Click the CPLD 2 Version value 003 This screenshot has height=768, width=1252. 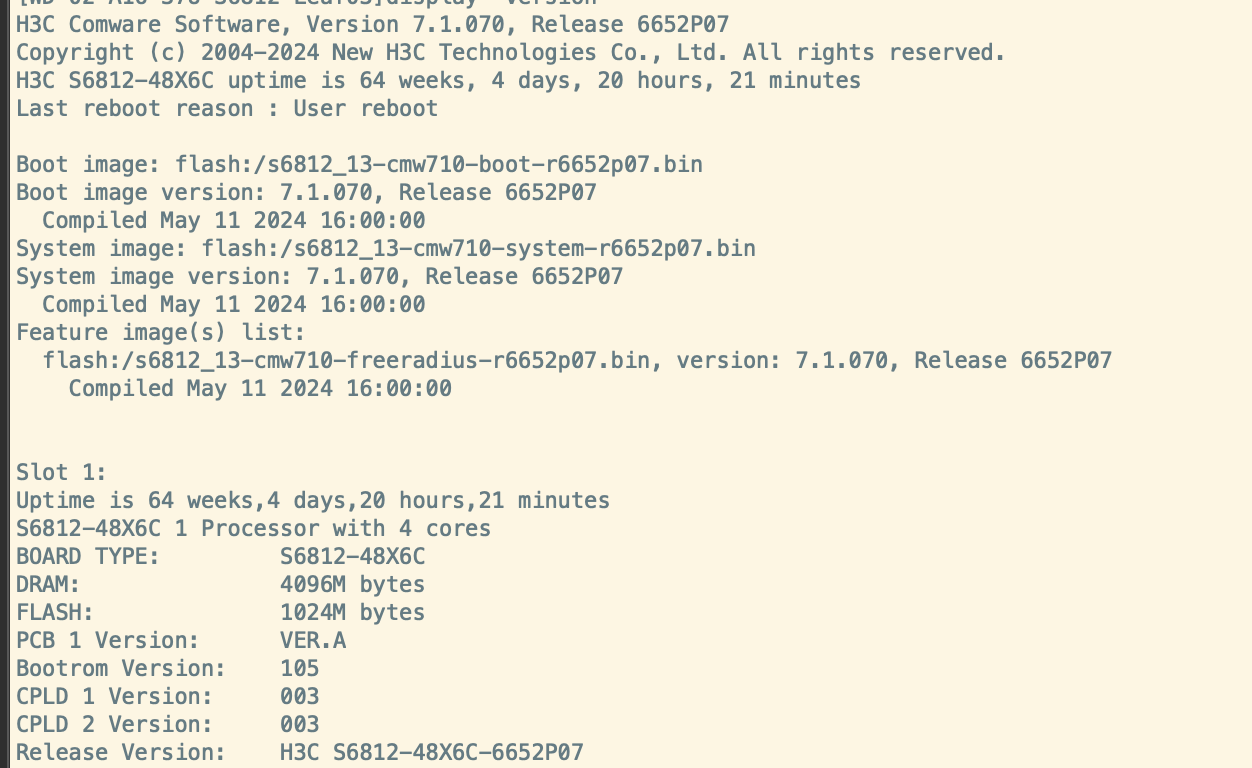(300, 724)
